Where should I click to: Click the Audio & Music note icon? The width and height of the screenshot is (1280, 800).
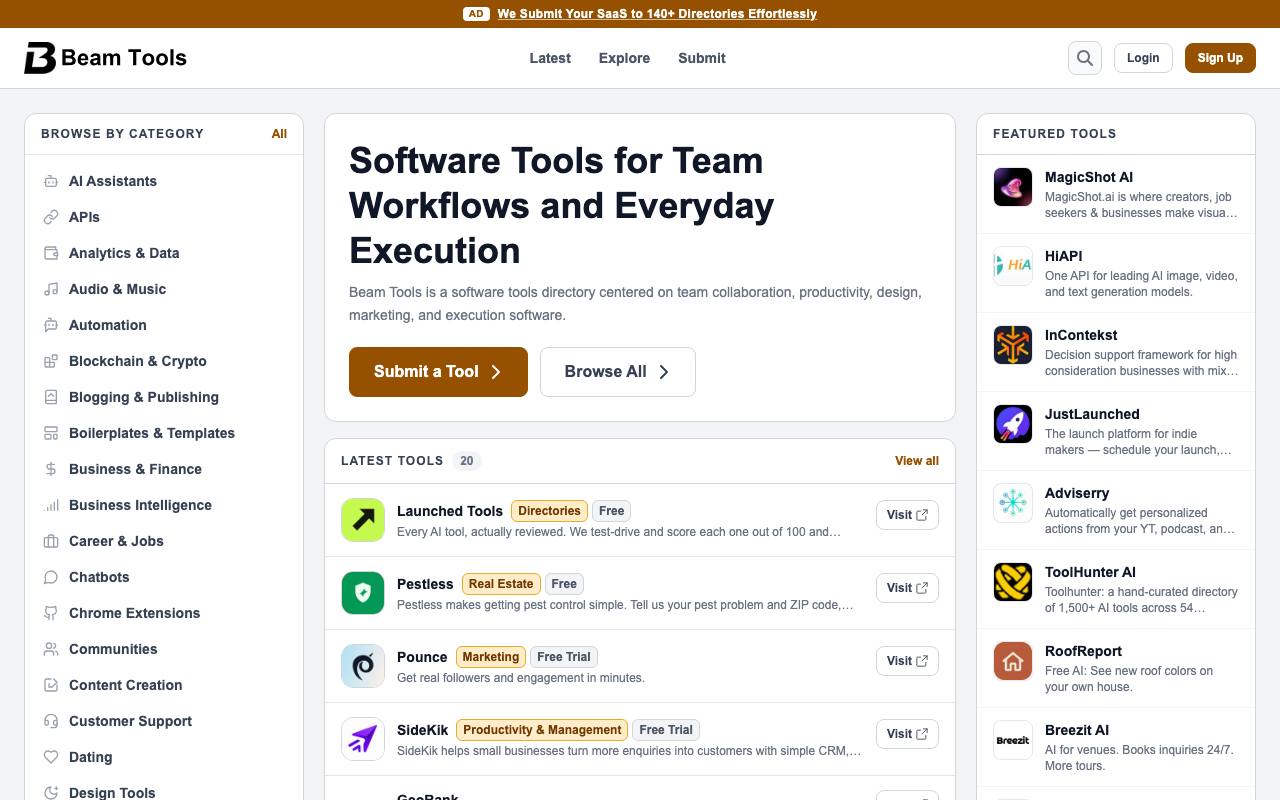pyautogui.click(x=51, y=289)
